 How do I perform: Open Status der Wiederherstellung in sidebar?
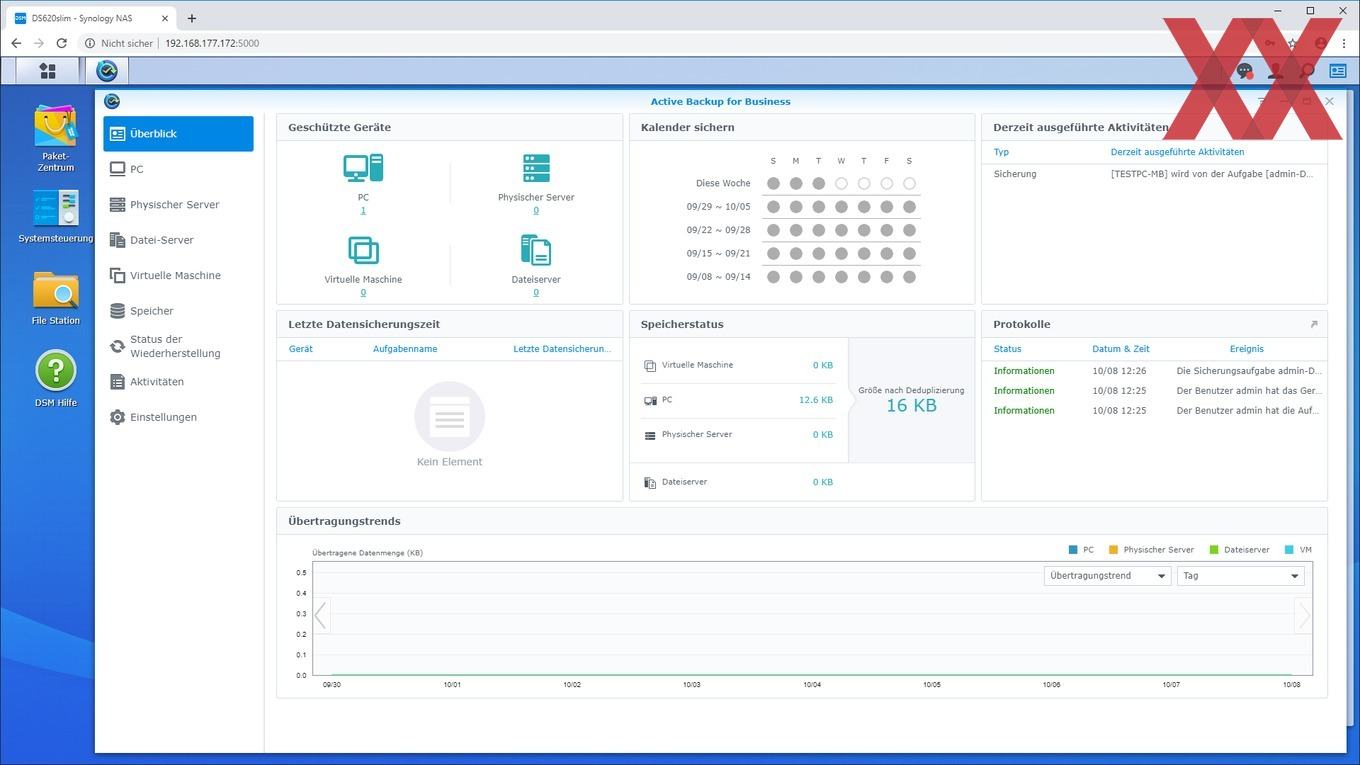[178, 346]
